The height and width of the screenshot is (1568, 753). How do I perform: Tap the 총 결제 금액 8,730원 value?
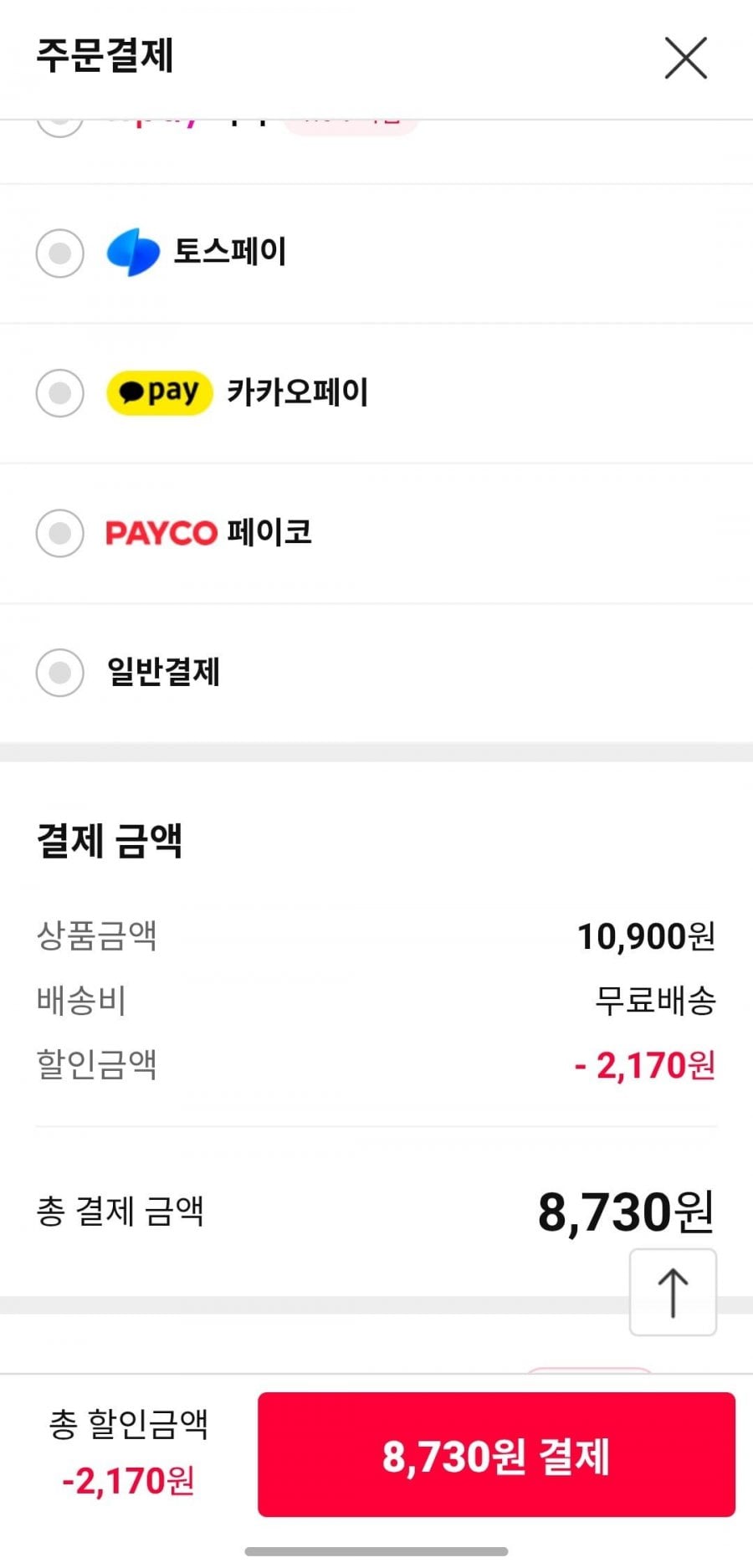coord(626,1212)
